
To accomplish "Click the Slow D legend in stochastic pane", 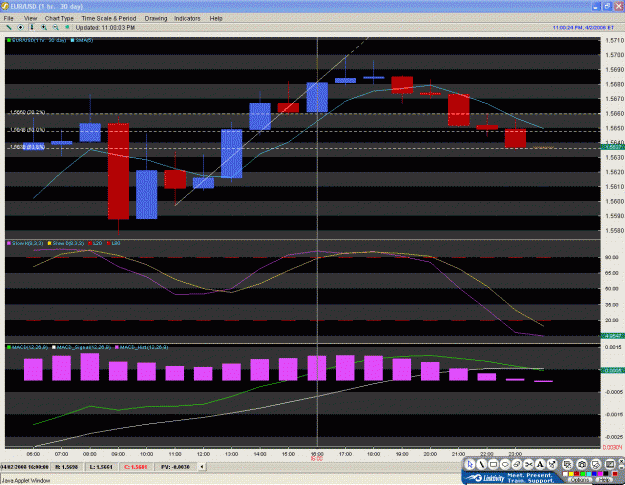I will (x=68, y=243).
